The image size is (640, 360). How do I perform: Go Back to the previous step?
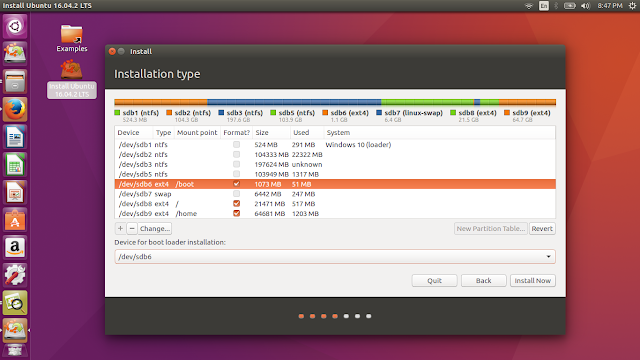point(484,280)
